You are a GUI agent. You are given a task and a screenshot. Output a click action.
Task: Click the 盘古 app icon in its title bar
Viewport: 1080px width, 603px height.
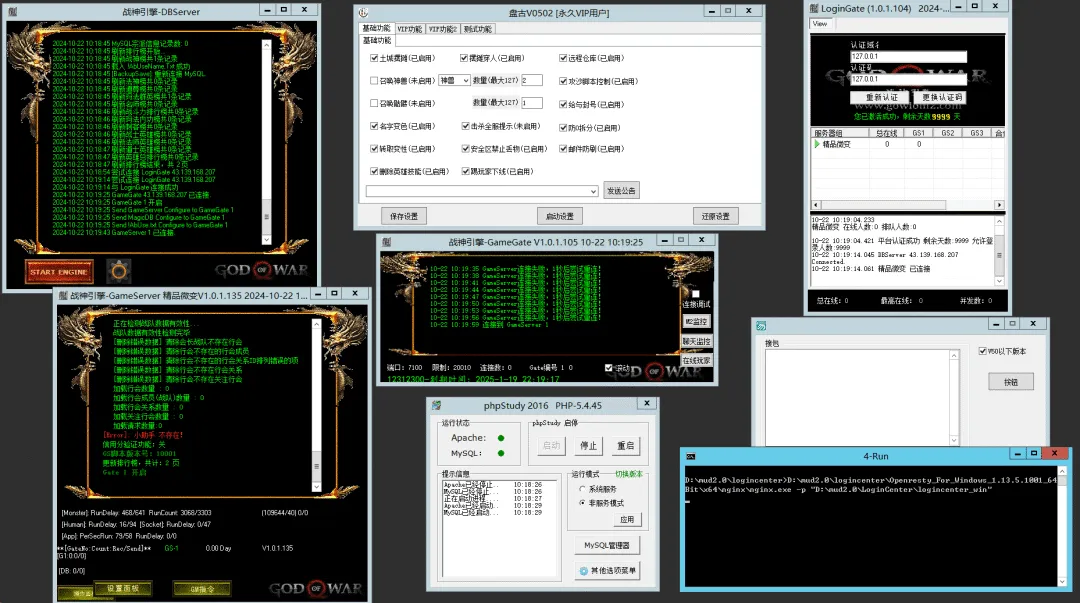(364, 12)
